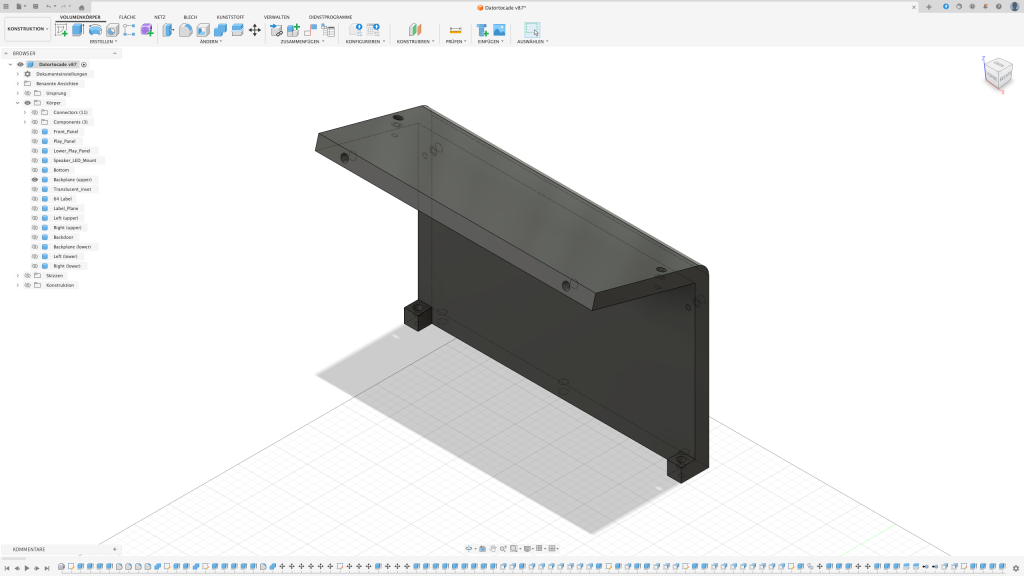The width and height of the screenshot is (1024, 576).
Task: Click the Create Sketch tool icon
Action: point(61,30)
